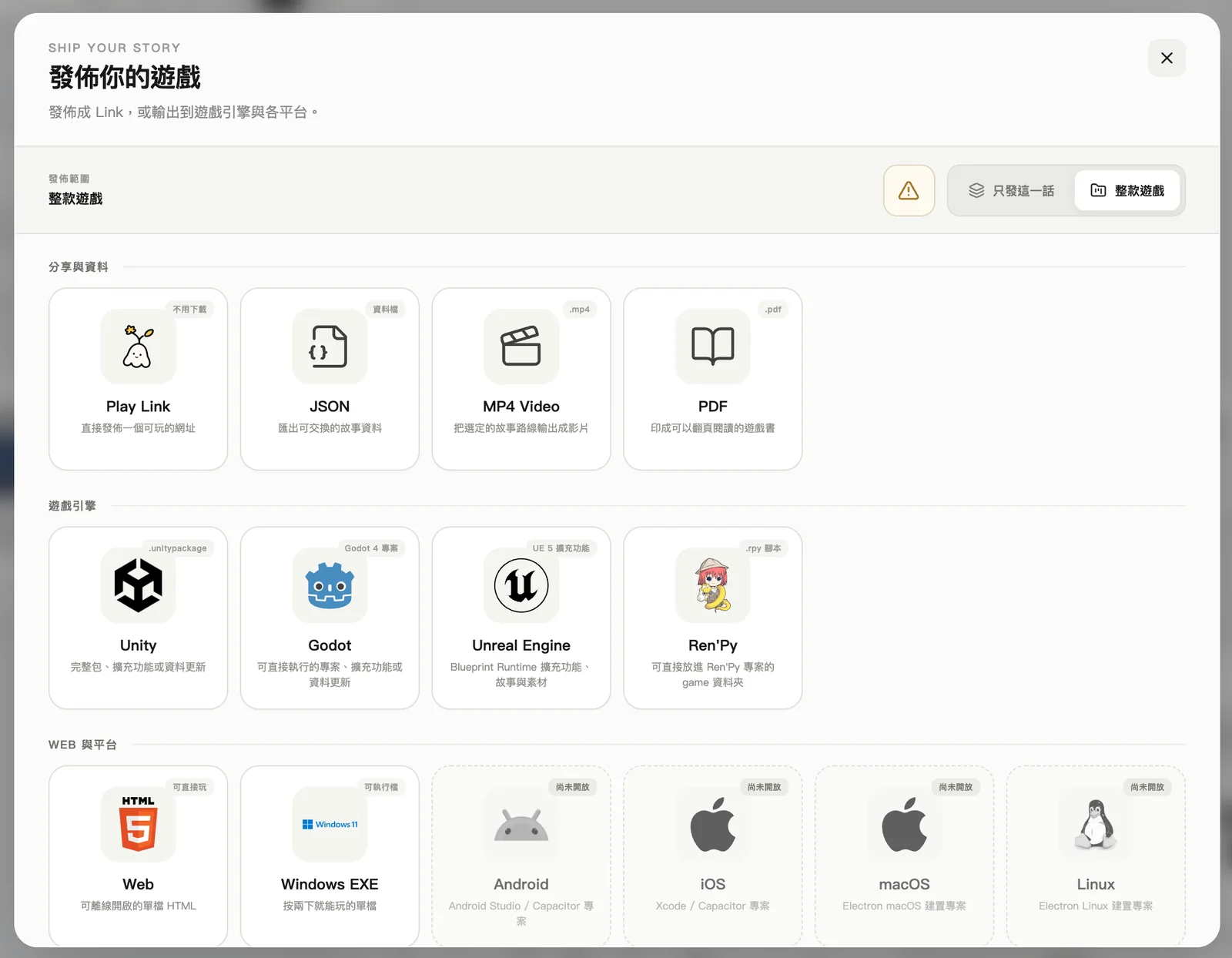
Task: Click the iOS Apple logo icon
Action: coord(713,824)
